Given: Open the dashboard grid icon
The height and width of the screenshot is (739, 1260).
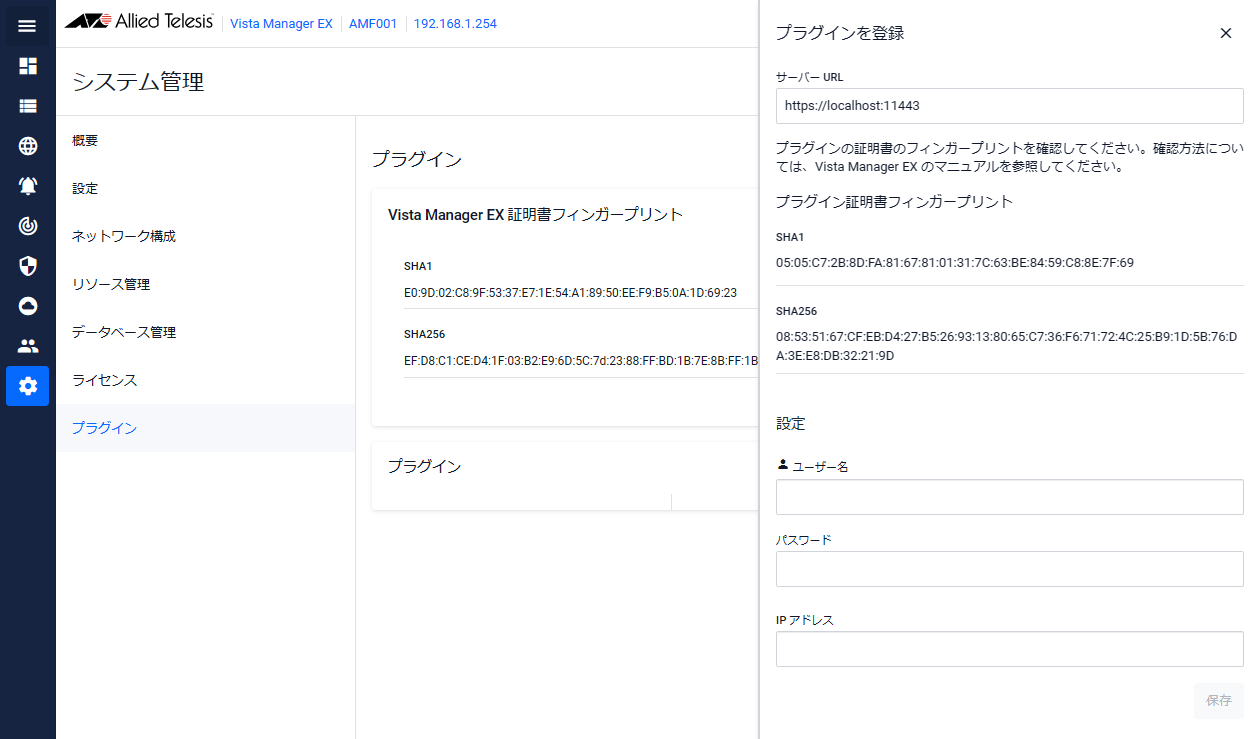Looking at the screenshot, I should pos(27,66).
